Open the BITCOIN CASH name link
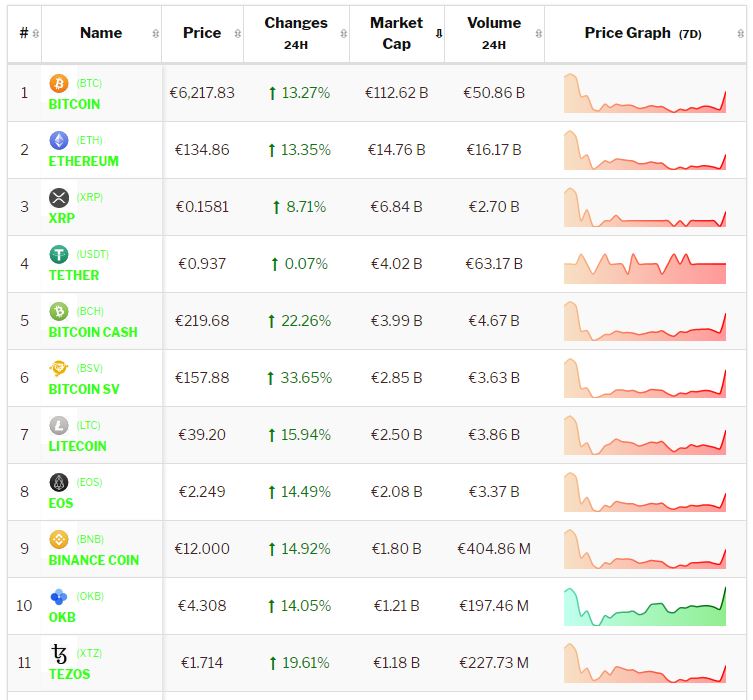This screenshot has height=700, width=753. pos(93,332)
